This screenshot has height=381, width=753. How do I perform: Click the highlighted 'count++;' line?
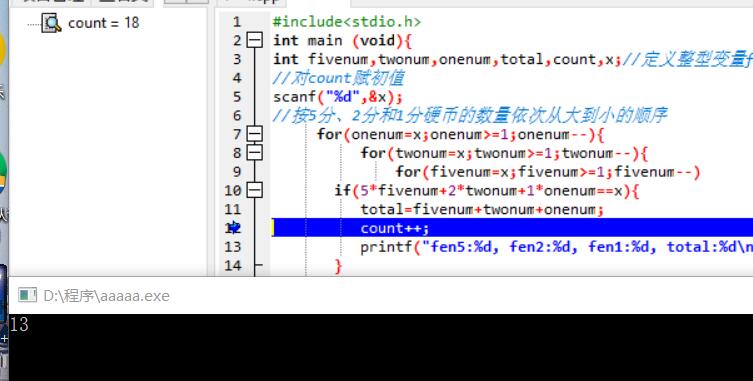click(x=512, y=228)
